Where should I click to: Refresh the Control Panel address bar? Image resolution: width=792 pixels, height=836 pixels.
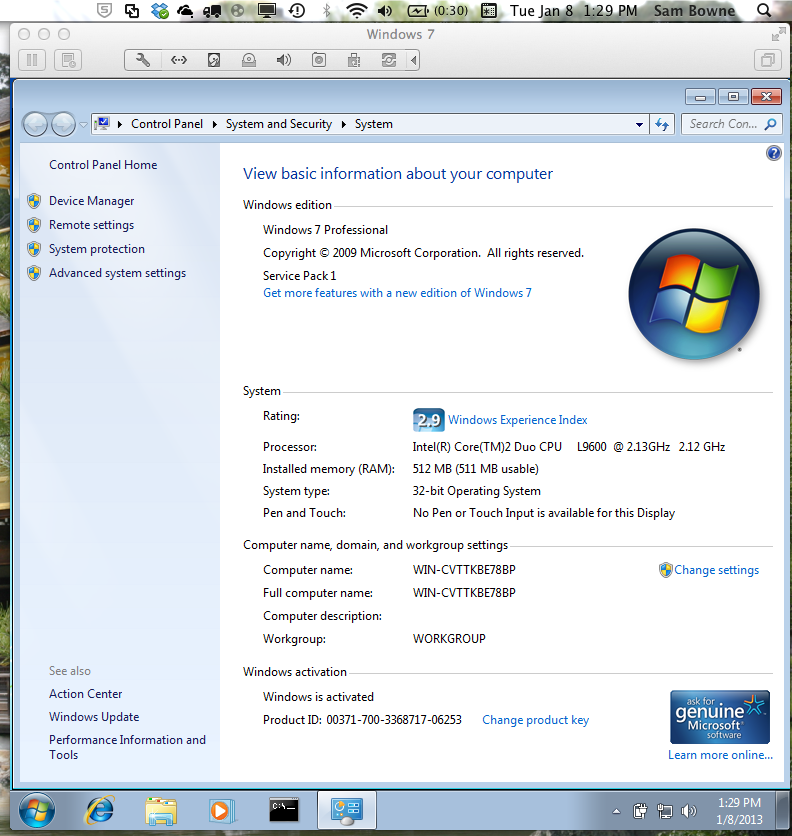coord(661,124)
